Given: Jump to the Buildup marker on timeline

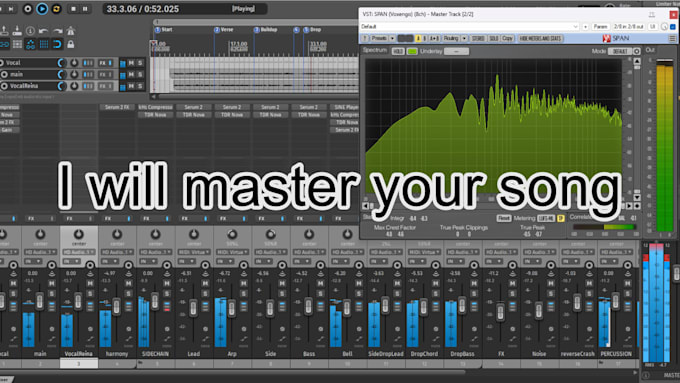Looking at the screenshot, I should [266, 29].
